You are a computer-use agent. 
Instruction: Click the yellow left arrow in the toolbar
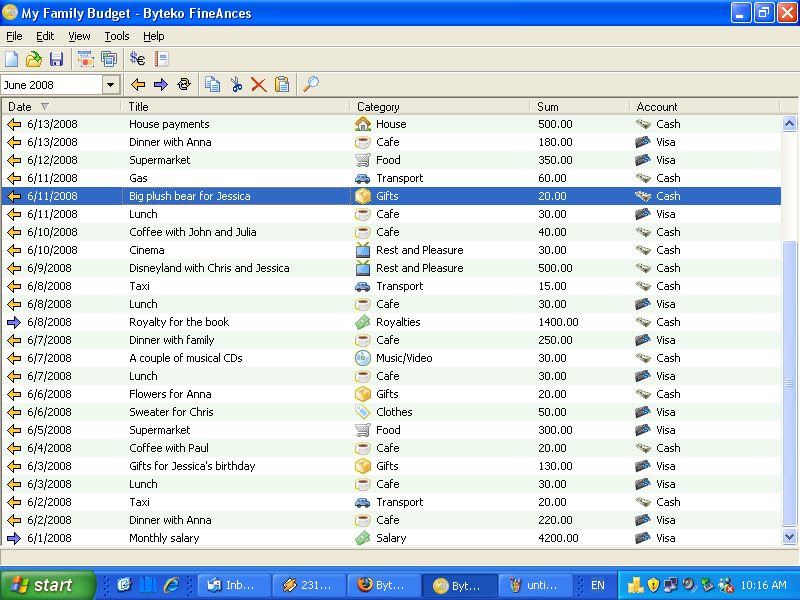pyautogui.click(x=139, y=85)
